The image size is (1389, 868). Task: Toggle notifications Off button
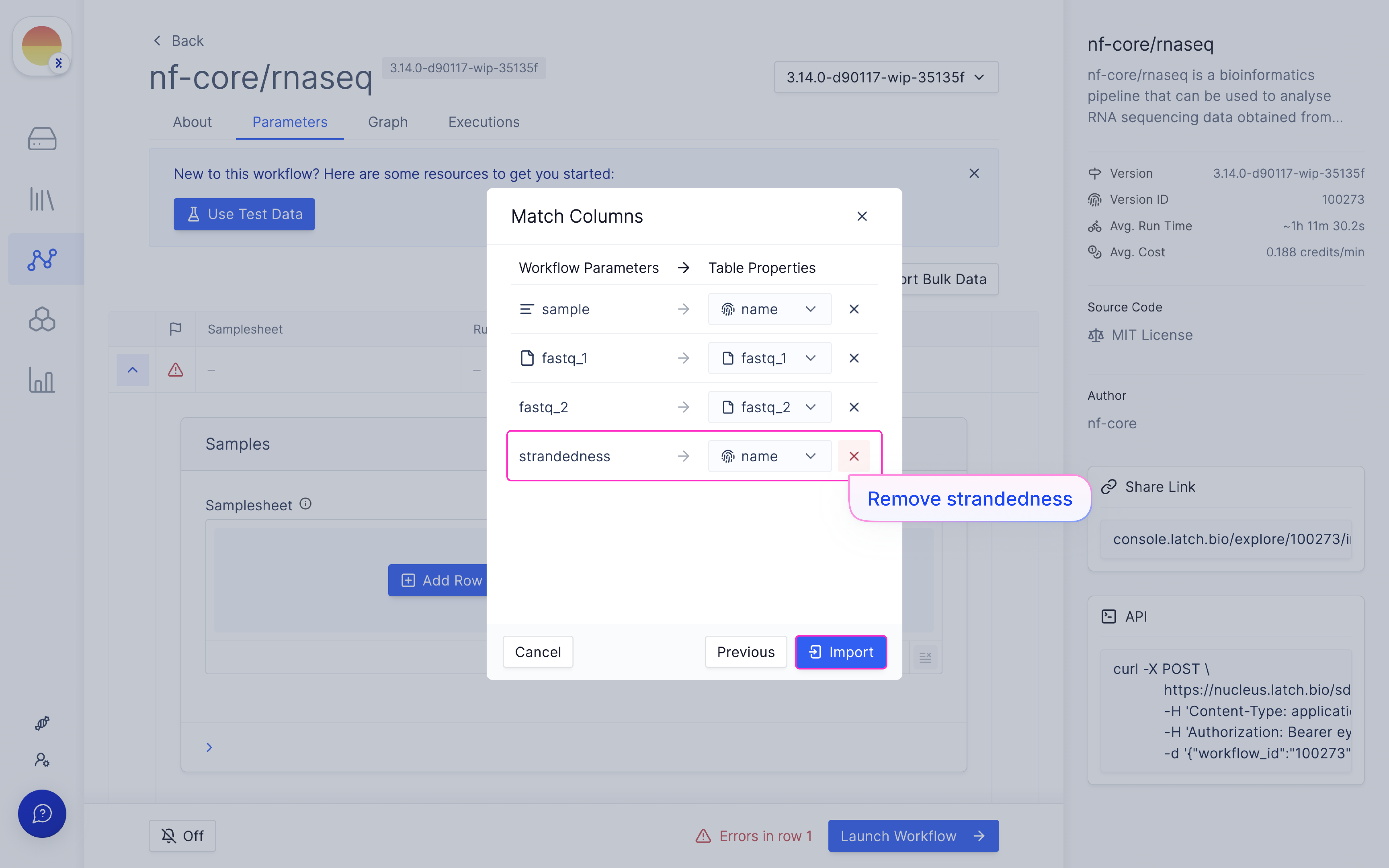[182, 836]
